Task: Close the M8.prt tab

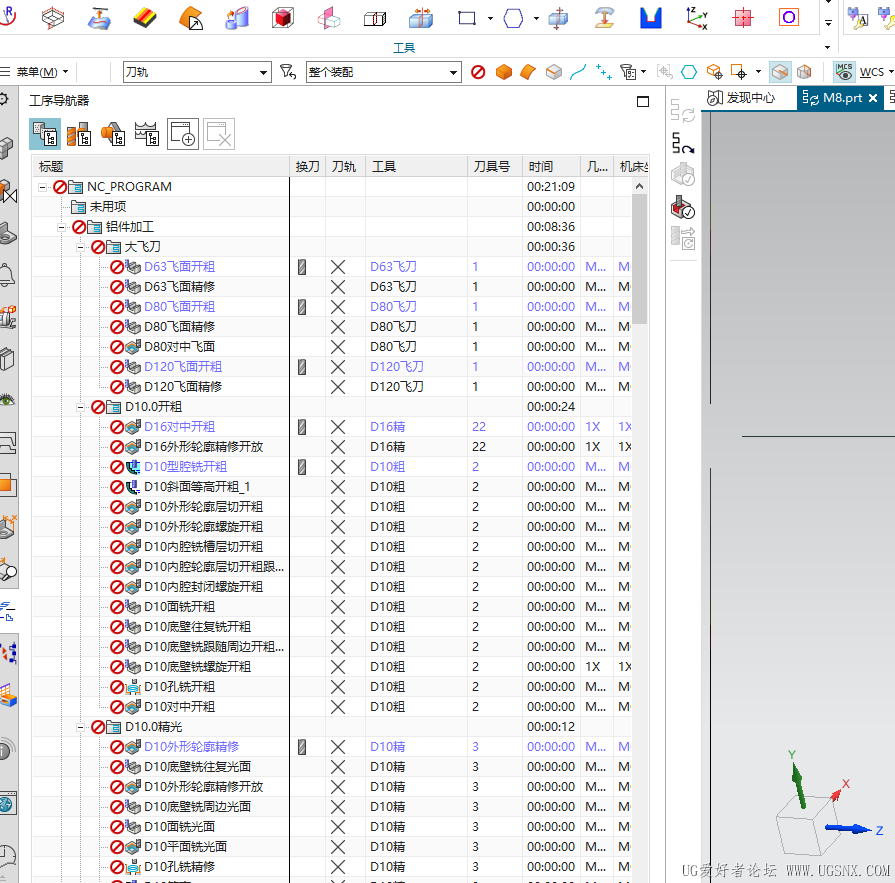Action: (x=873, y=98)
